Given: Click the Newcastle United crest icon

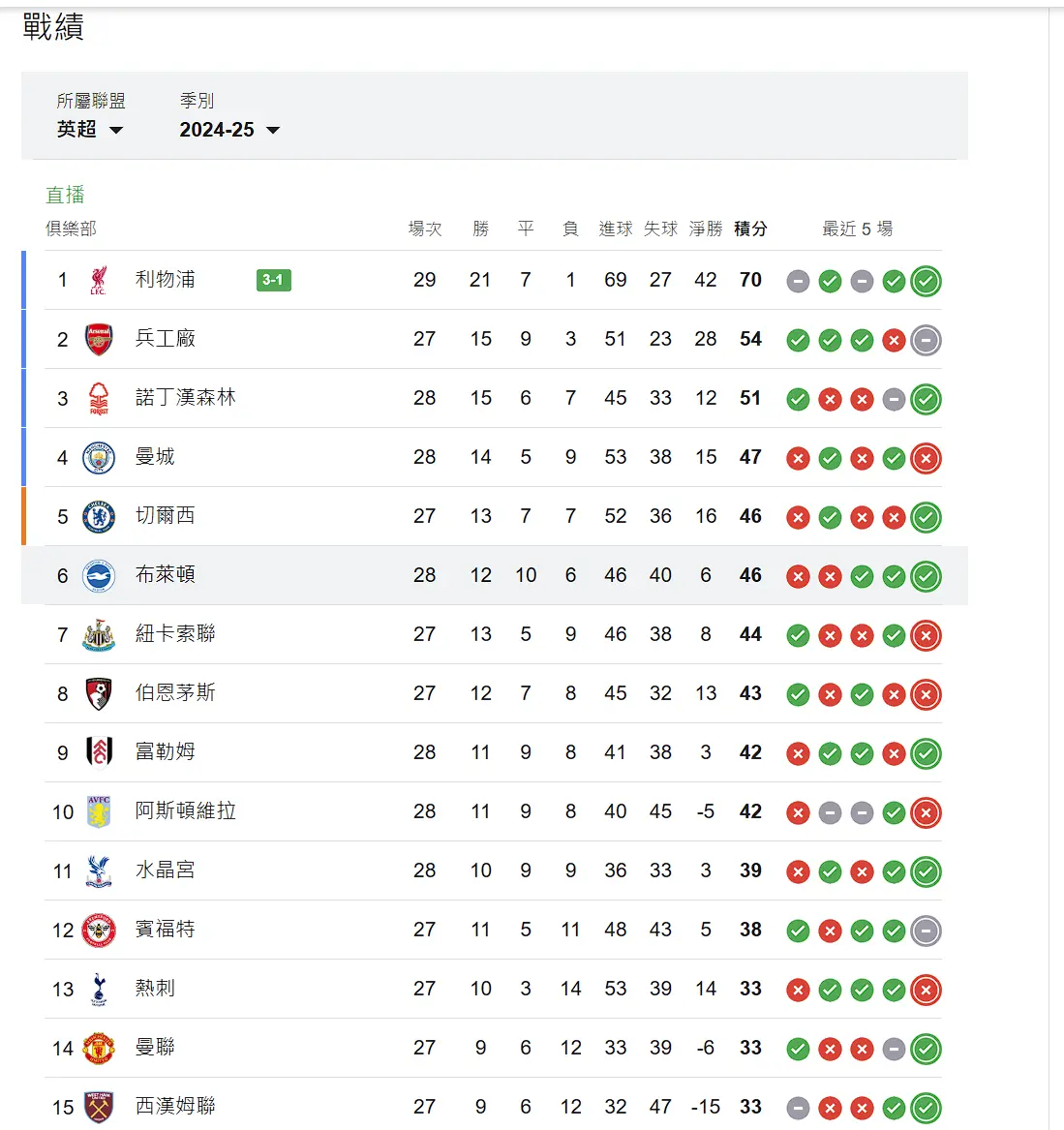Looking at the screenshot, I should tap(99, 635).
